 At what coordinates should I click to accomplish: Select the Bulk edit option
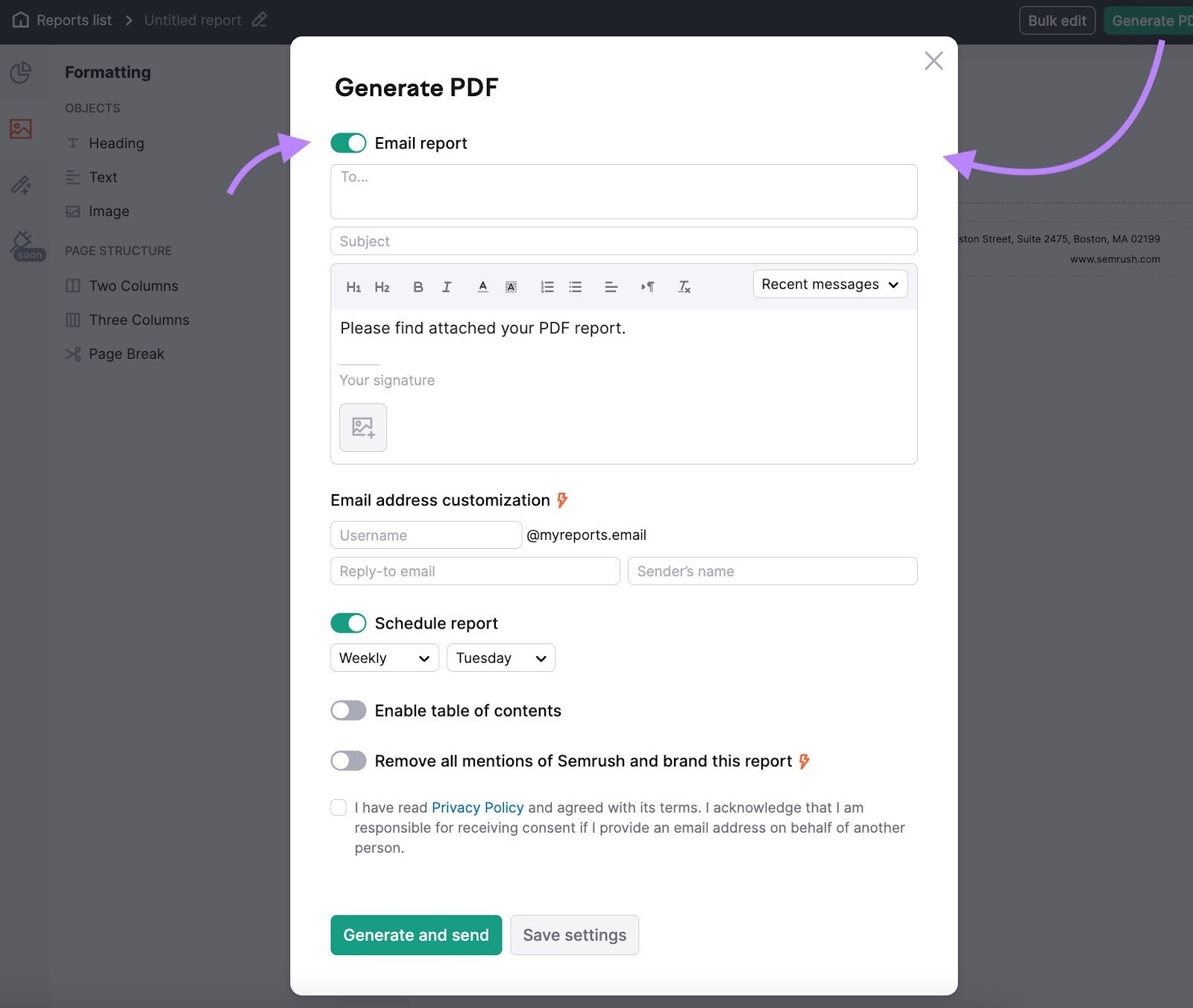pyautogui.click(x=1056, y=20)
